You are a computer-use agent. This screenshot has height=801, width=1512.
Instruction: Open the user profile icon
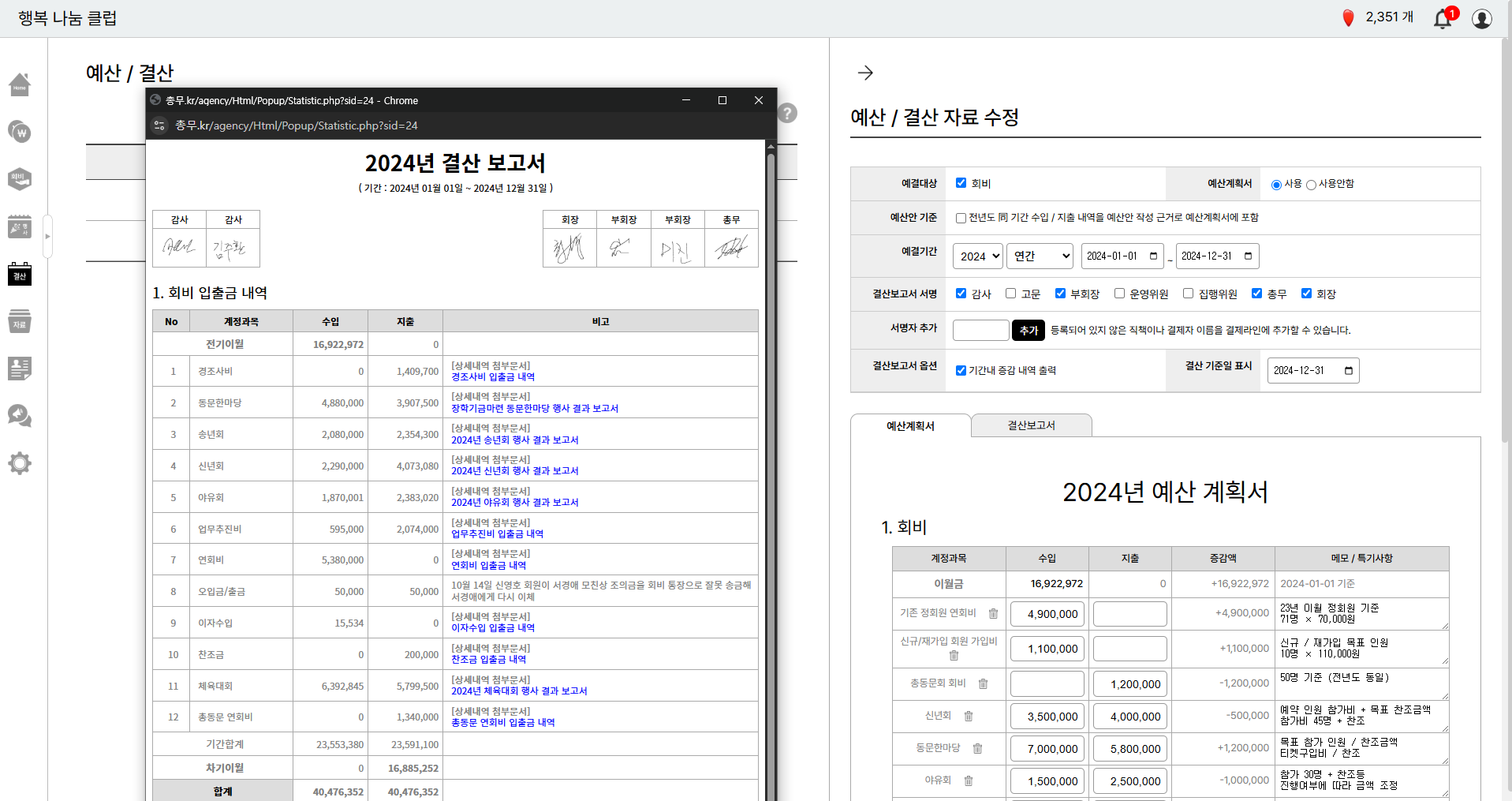coord(1481,18)
